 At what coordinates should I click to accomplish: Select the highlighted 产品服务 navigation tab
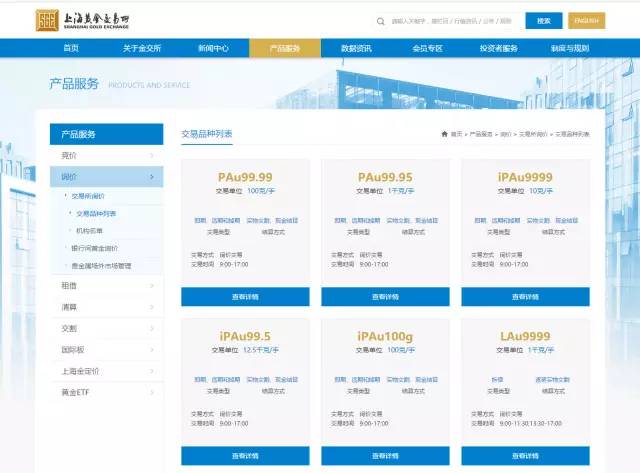click(285, 48)
